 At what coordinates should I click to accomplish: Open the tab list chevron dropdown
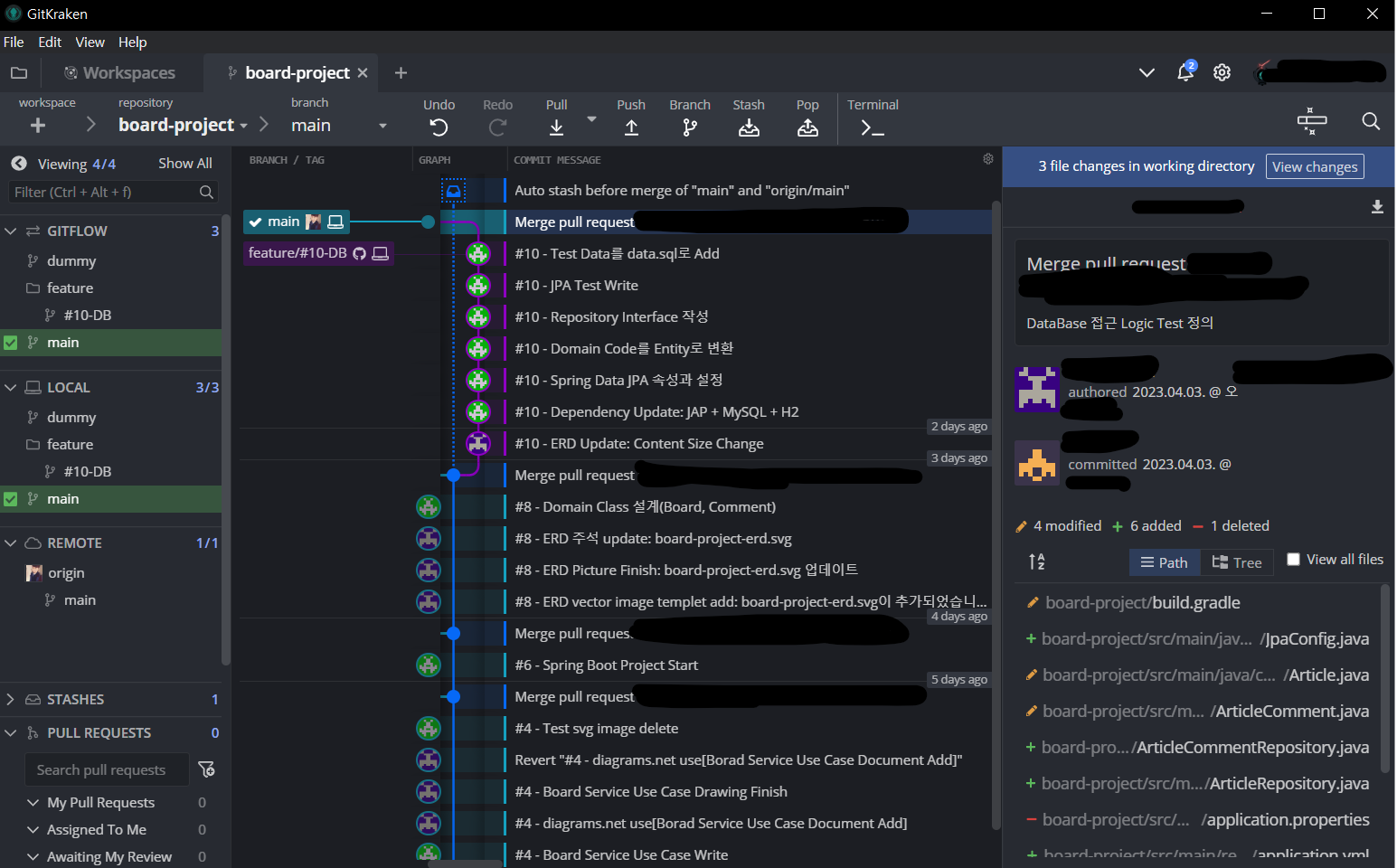tap(1147, 72)
